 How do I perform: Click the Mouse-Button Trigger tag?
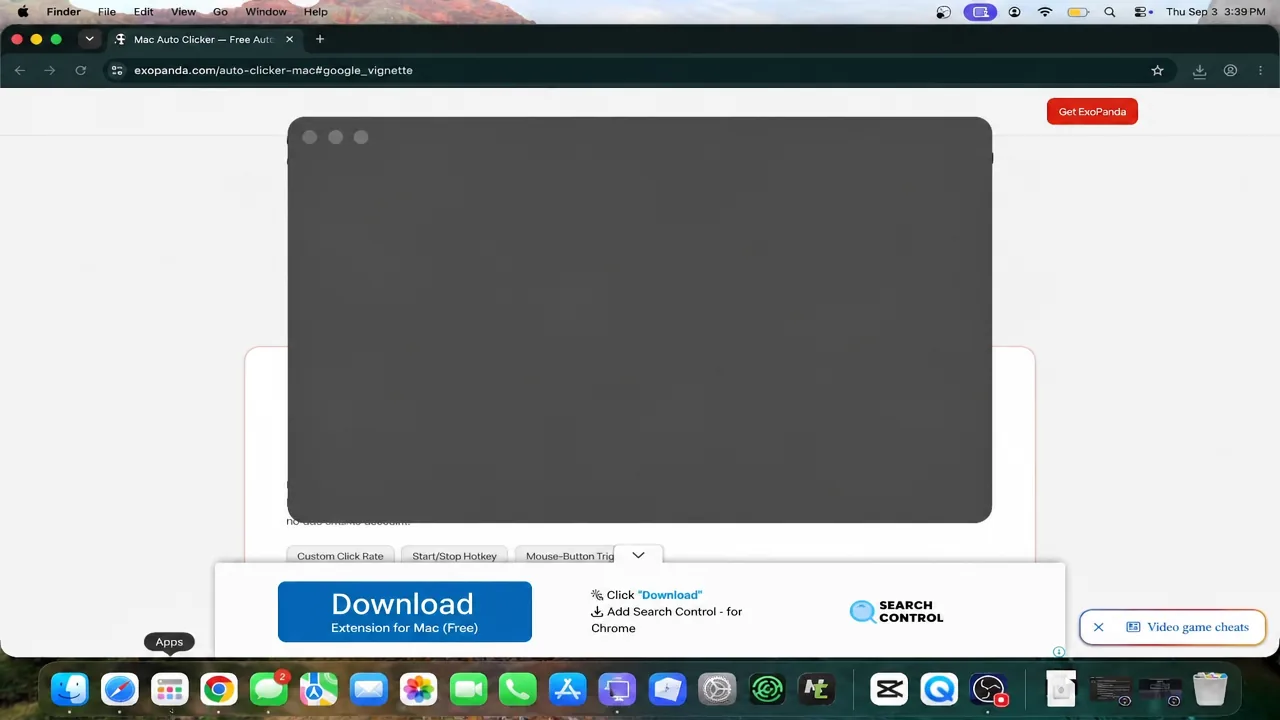tap(570, 556)
